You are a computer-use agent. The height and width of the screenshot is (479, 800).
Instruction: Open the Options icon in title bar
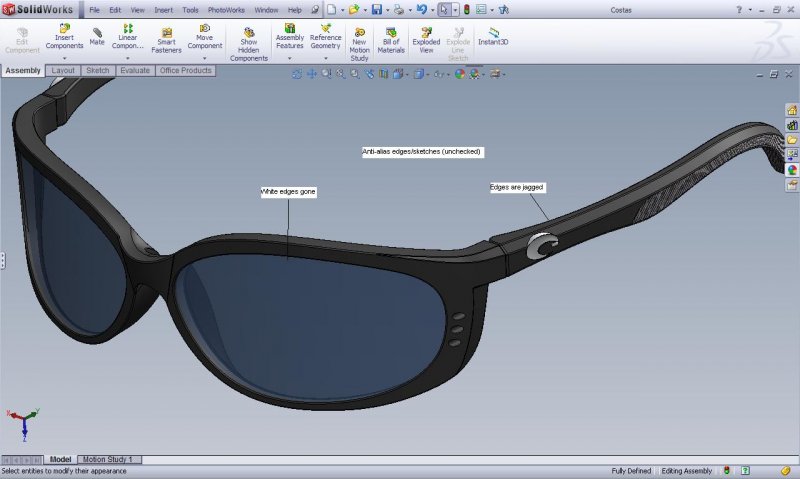tap(481, 9)
